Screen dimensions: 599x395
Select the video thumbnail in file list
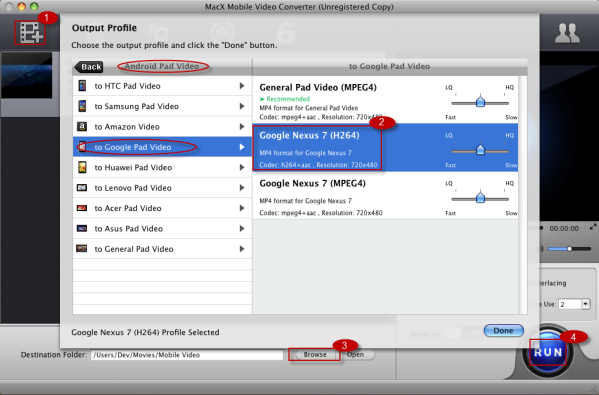(26, 76)
